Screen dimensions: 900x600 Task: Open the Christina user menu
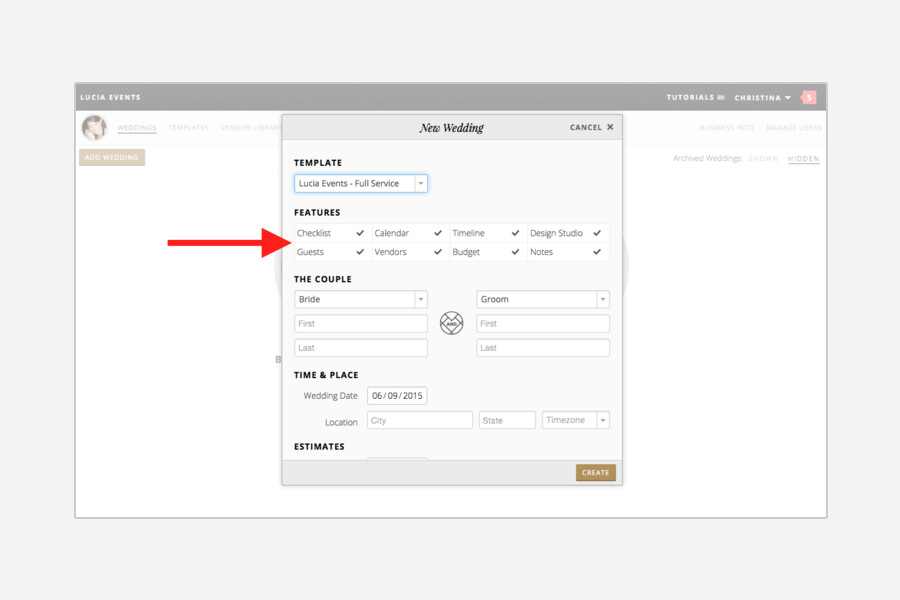762,98
